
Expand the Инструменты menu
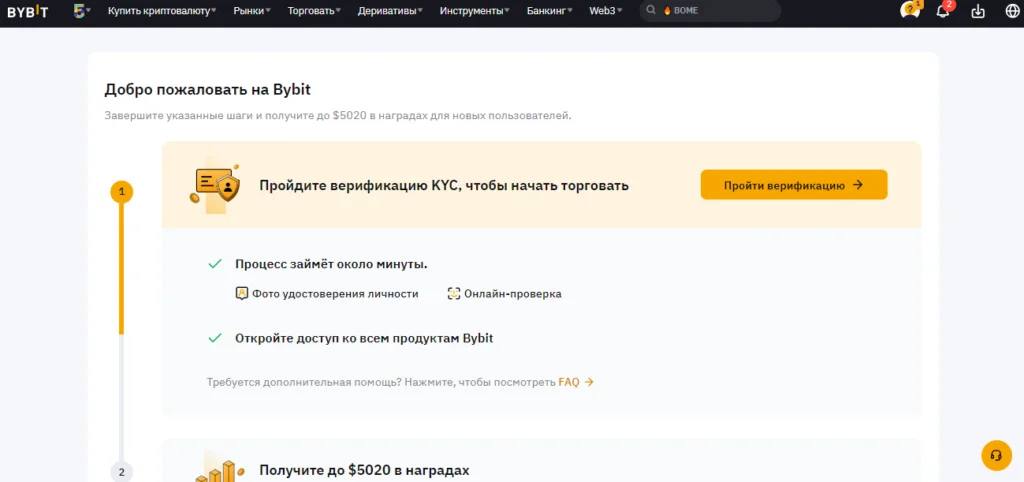pyautogui.click(x=475, y=11)
